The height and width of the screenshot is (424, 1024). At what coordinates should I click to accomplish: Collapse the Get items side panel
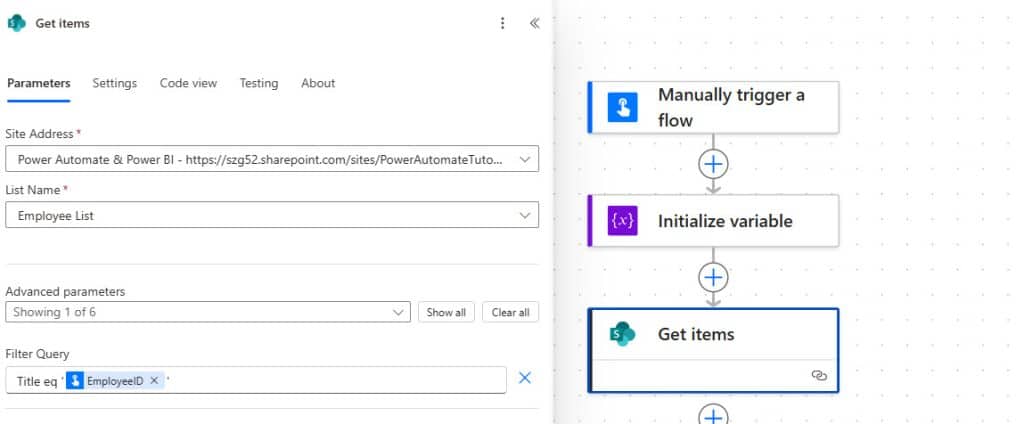534,24
